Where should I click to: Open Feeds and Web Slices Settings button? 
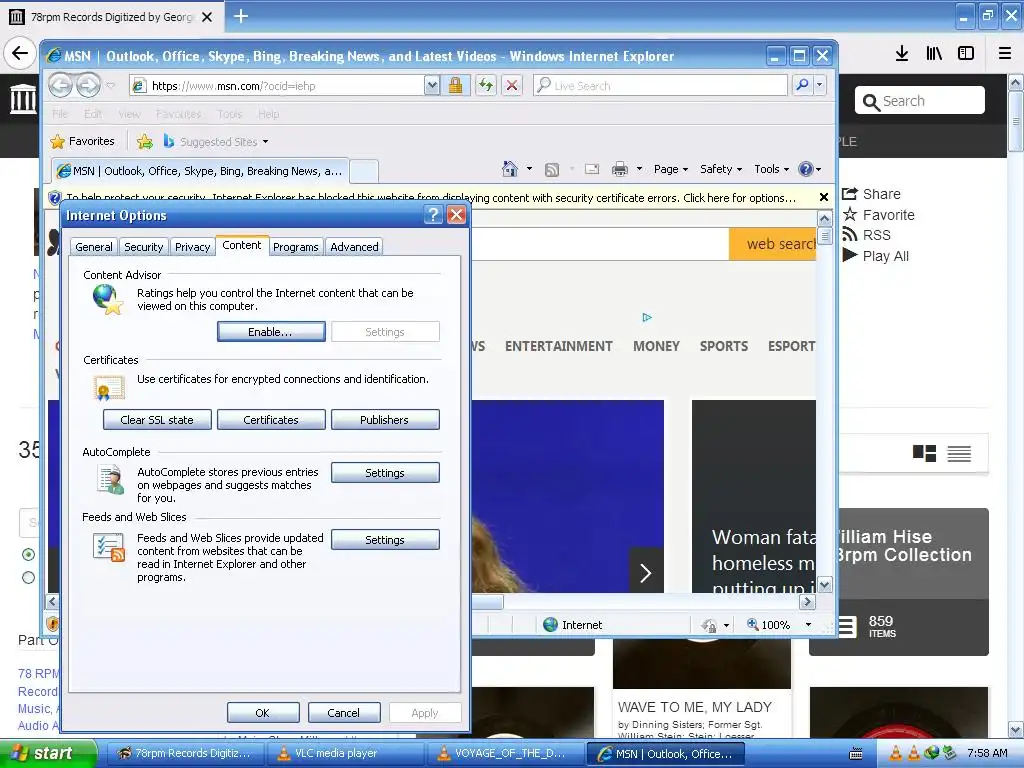pos(385,540)
